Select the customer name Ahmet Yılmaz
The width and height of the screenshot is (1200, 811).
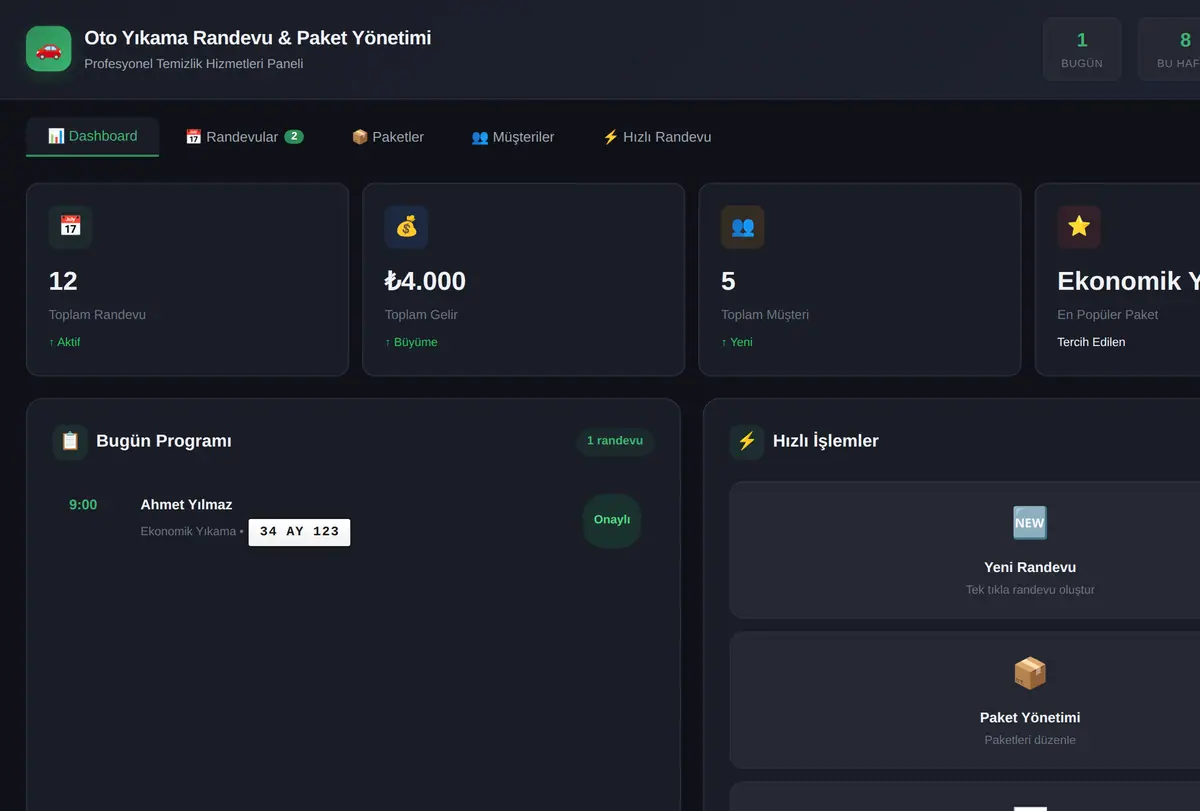[x=187, y=505]
